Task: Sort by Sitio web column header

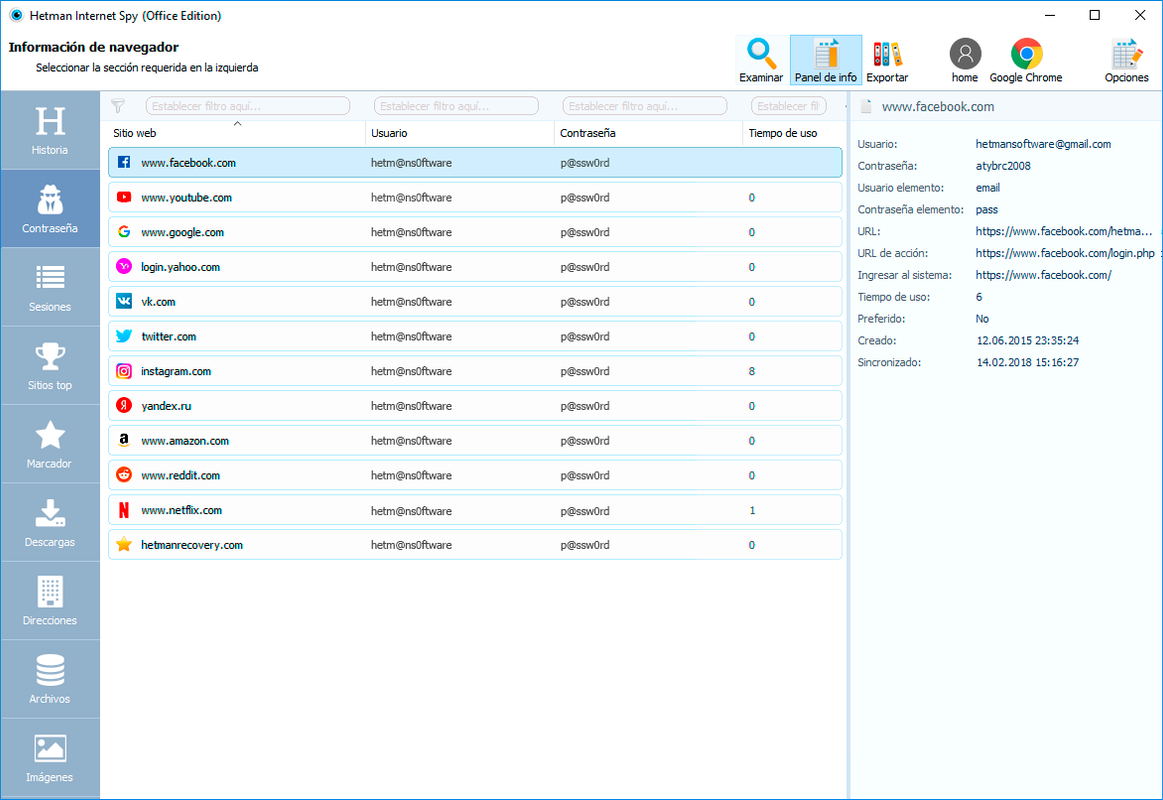Action: [237, 133]
